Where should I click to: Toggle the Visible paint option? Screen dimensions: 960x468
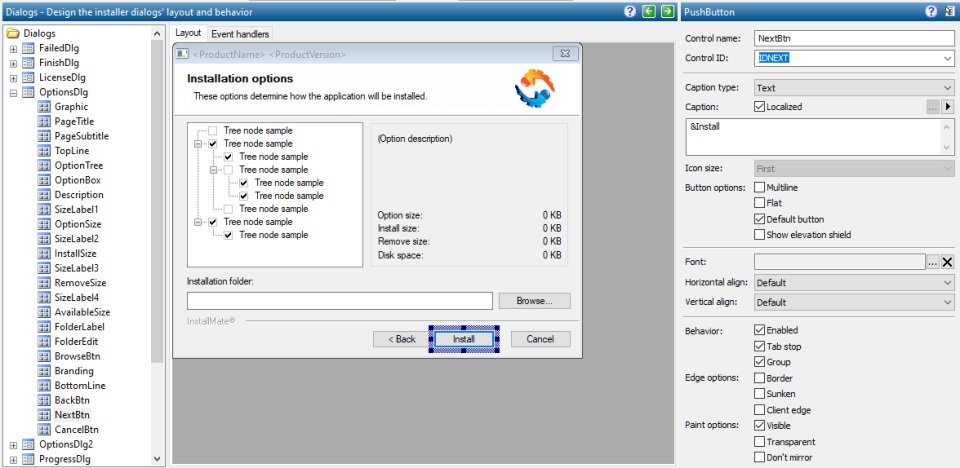coord(760,426)
